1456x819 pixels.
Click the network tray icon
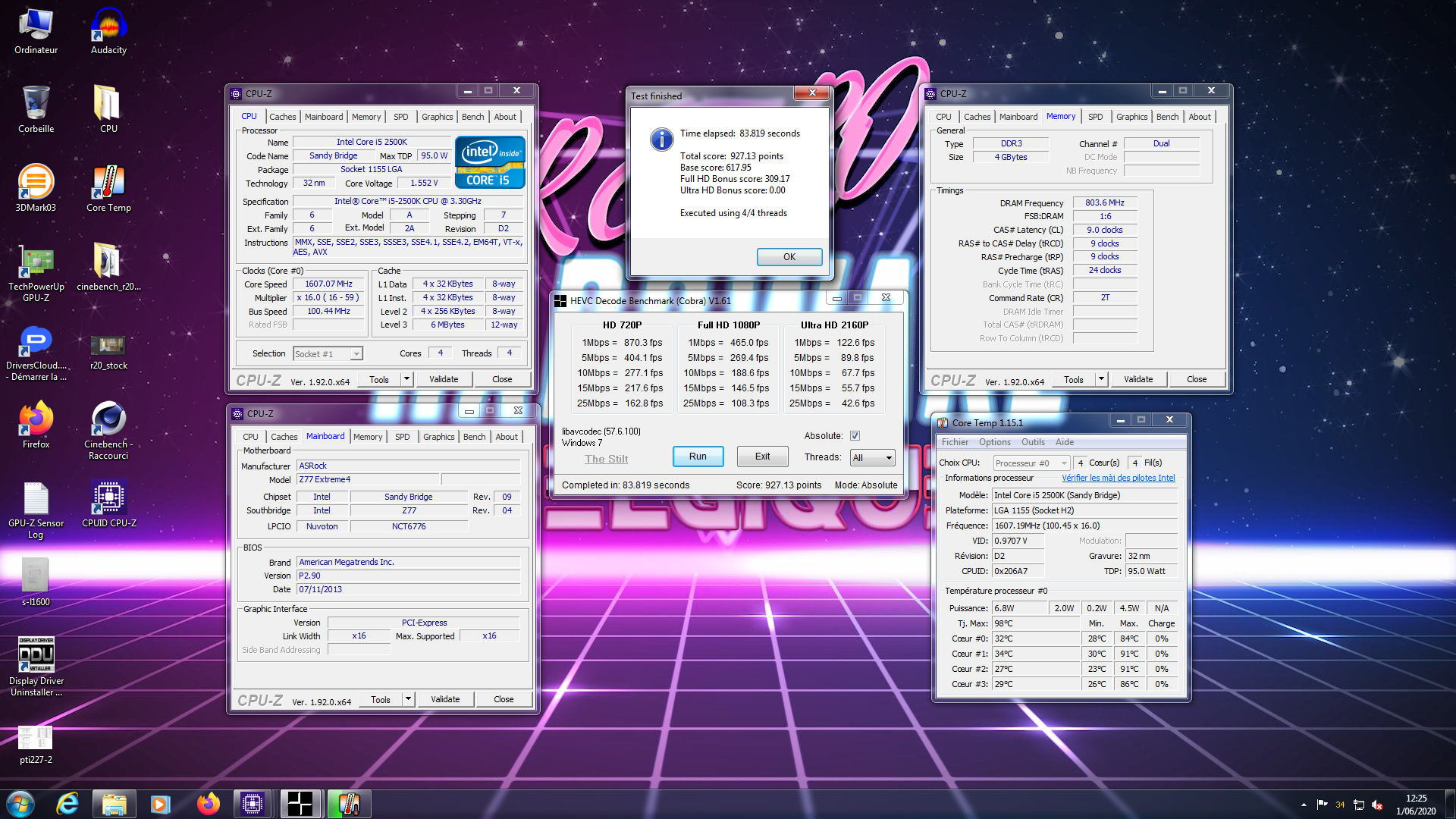(x=1358, y=805)
